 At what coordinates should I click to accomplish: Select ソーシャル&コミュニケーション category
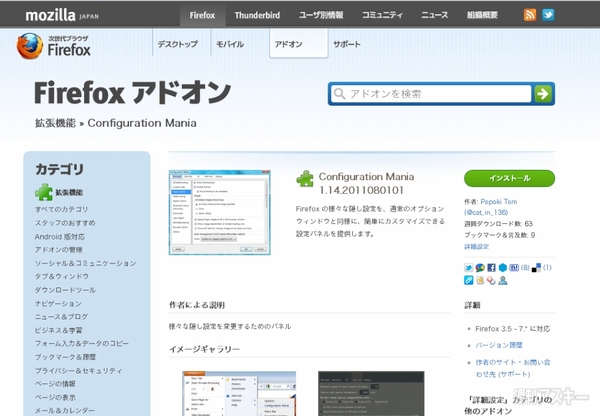point(85,263)
